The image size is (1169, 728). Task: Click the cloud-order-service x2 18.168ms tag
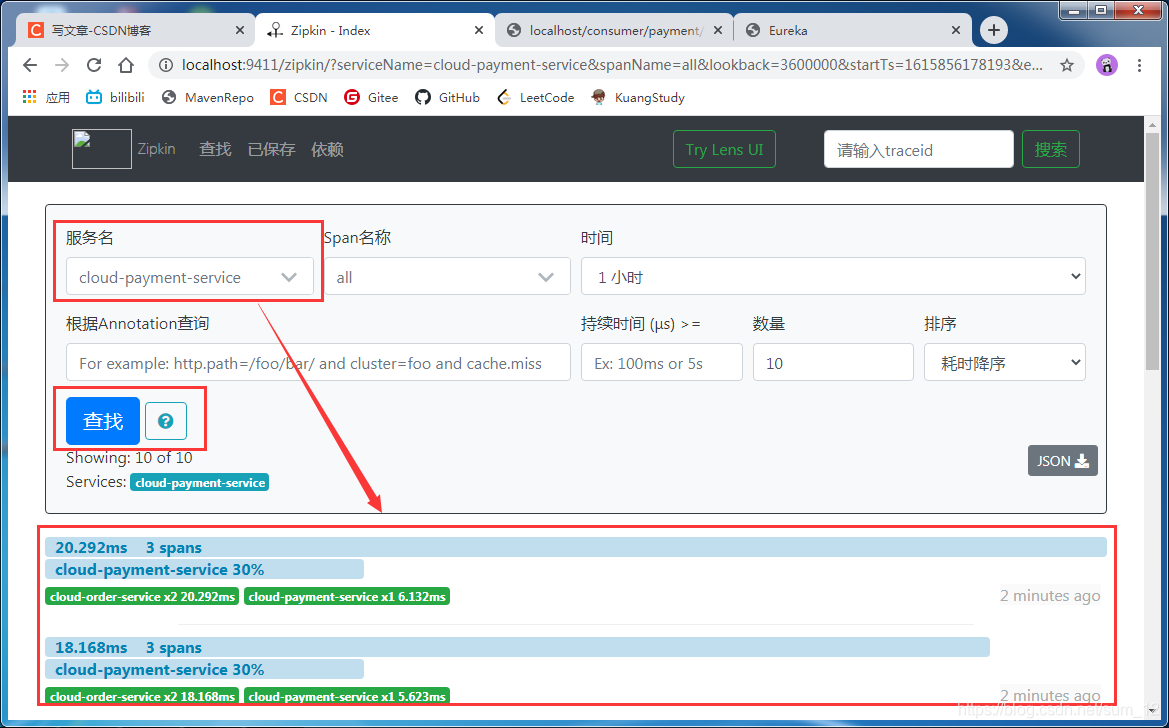point(142,697)
